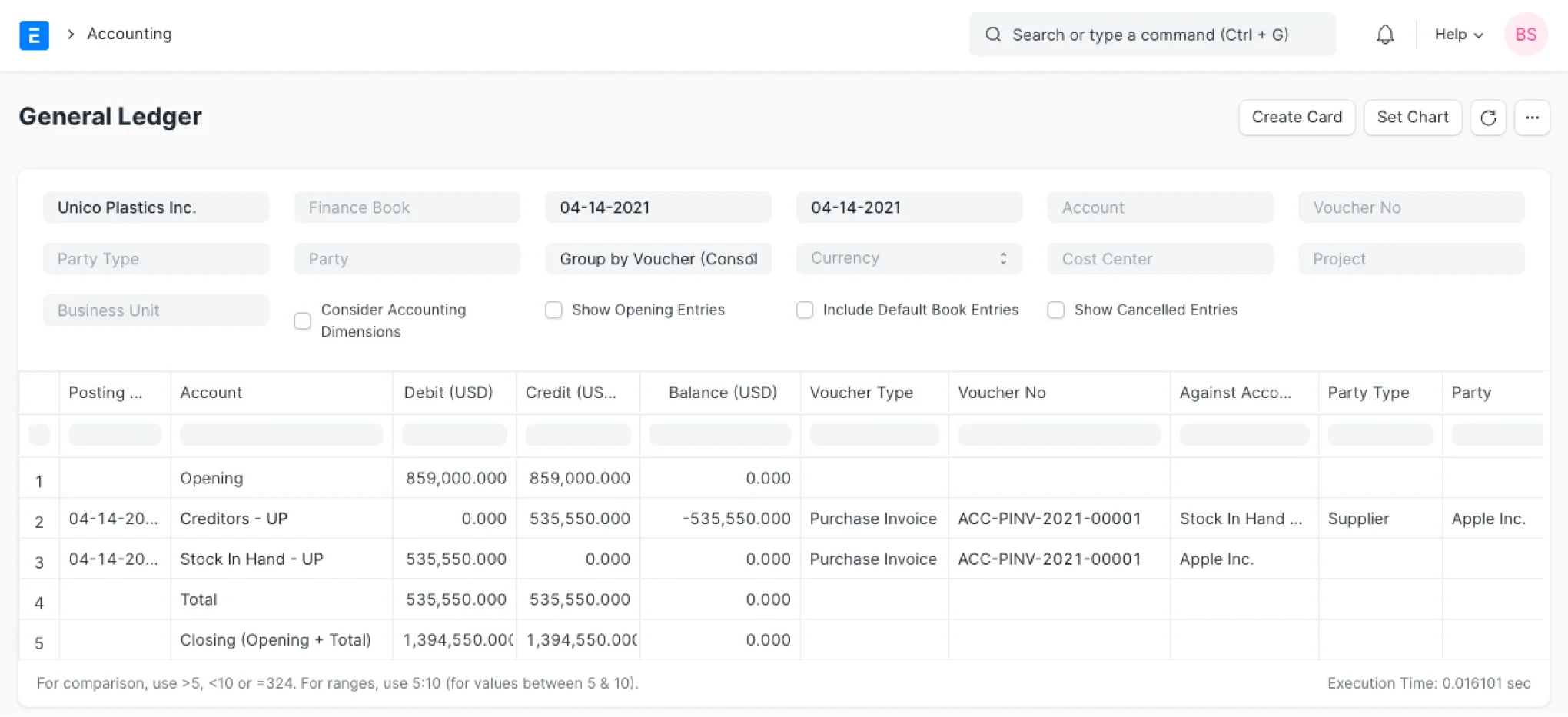
Task: Click the breadcrumb chevron beside the logo
Action: tap(70, 35)
